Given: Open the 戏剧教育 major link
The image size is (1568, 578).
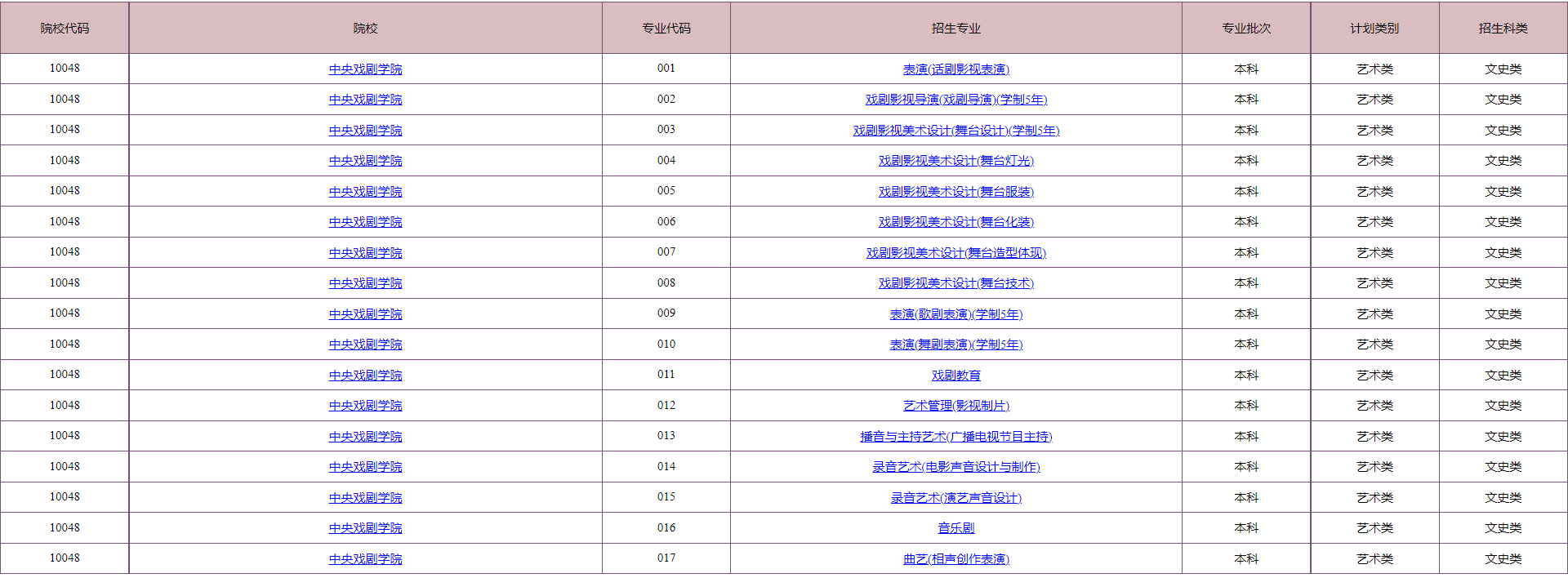Looking at the screenshot, I should (x=955, y=376).
